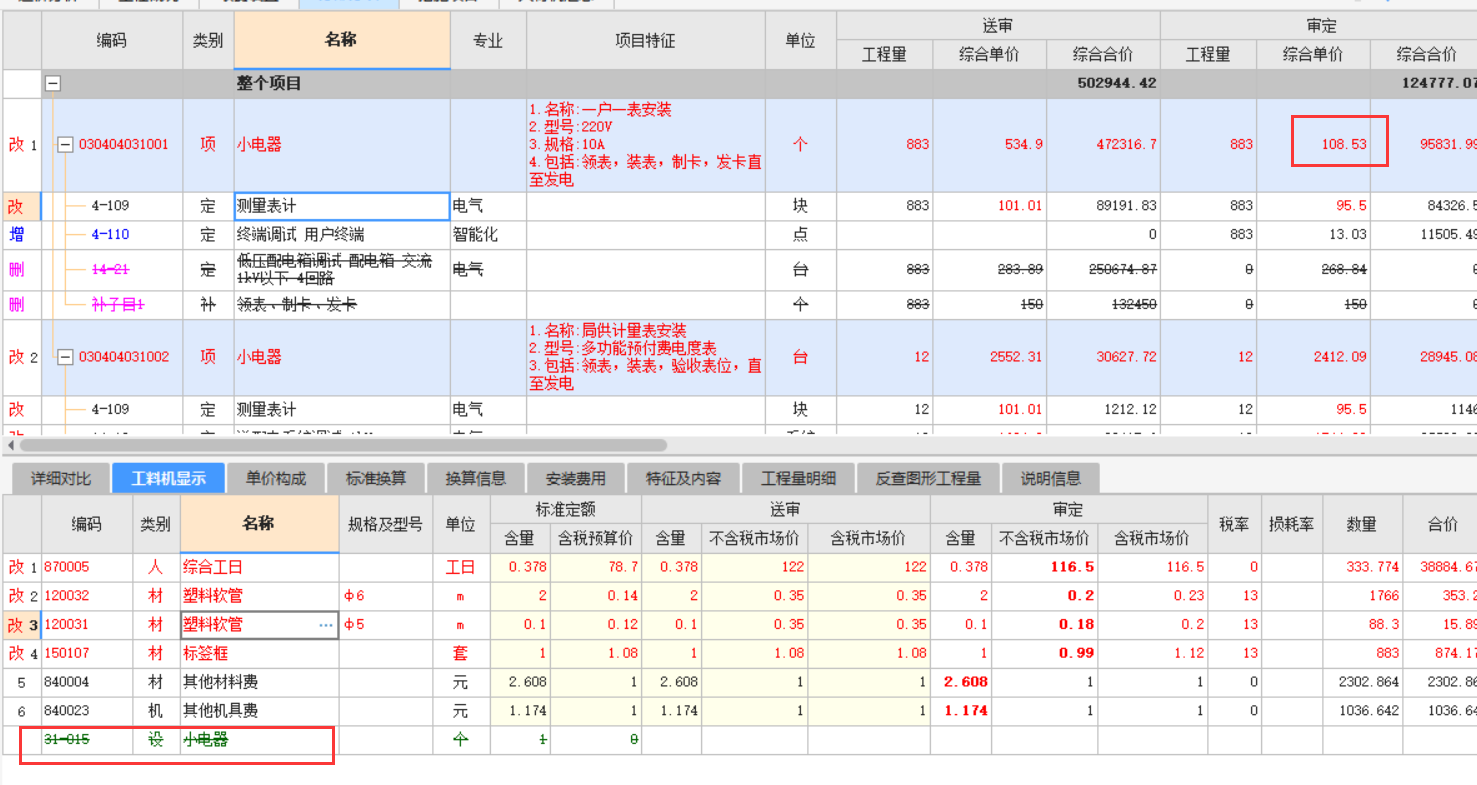Viewport: 1477px width, 785px height.
Task: Click the 534.9 送审 unit price cell
Action: click(990, 144)
